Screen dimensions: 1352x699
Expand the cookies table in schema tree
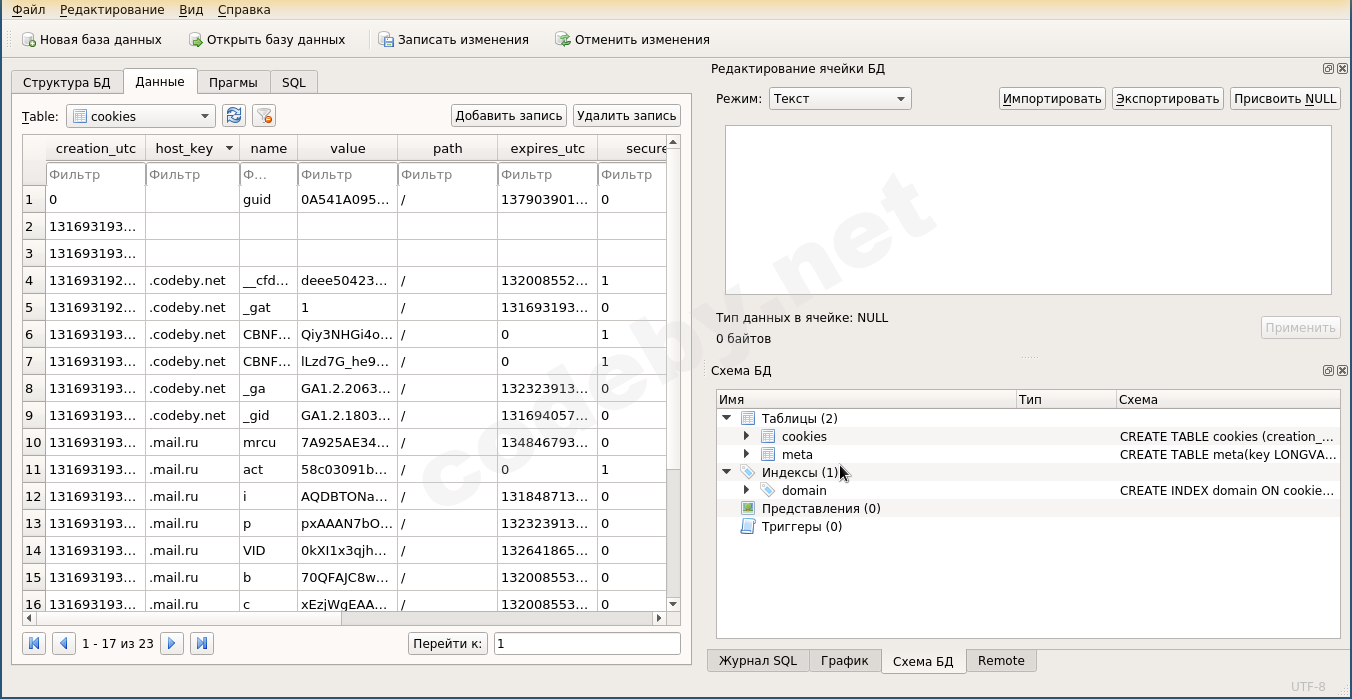[x=746, y=437]
